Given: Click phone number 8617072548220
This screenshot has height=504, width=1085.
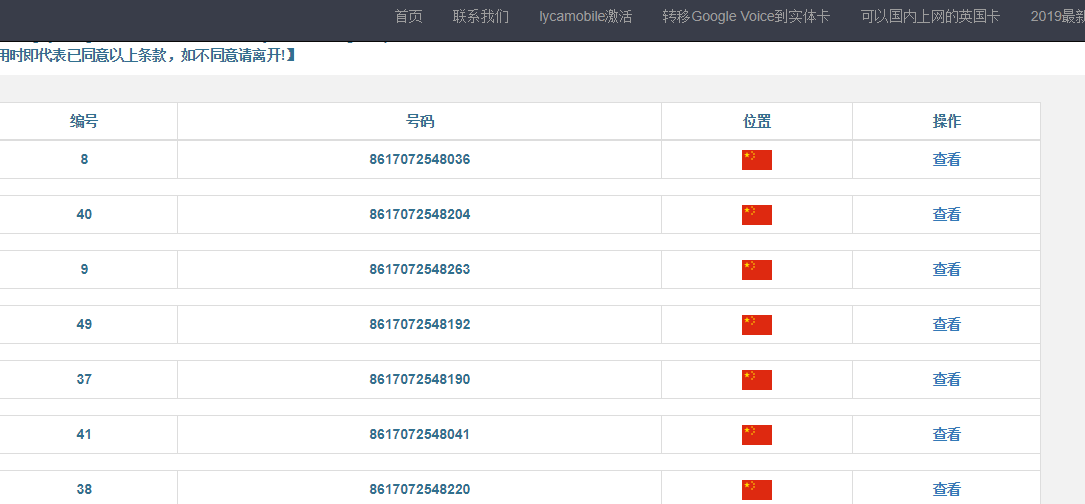Looking at the screenshot, I should click(x=419, y=490).
